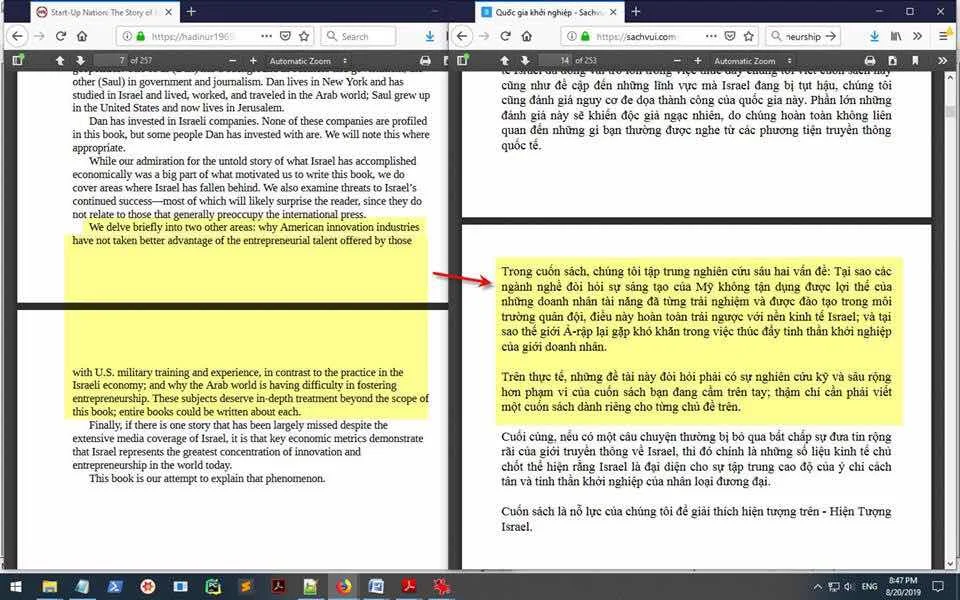
Task: Toggle the PDF sidebar in the left window
Action: [x=18, y=60]
